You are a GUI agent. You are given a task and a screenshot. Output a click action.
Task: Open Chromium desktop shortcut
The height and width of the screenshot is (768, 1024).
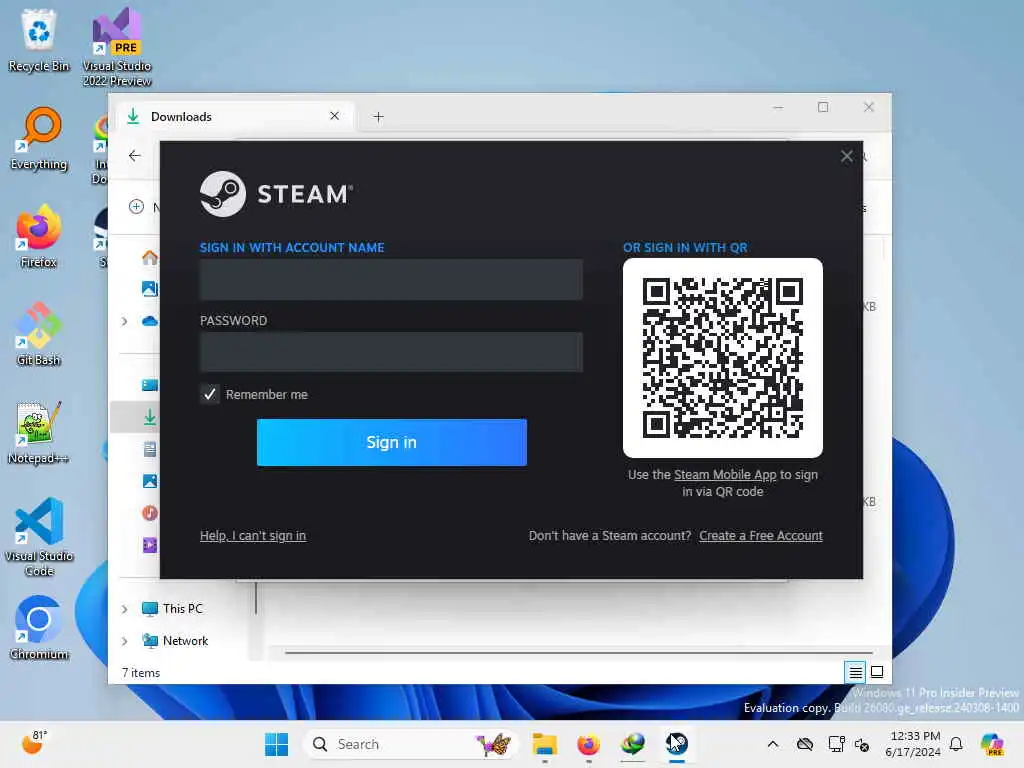tap(39, 628)
